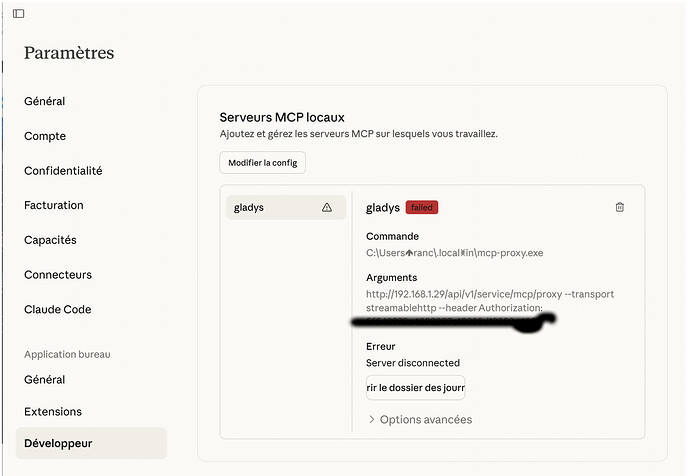Open the Confidentialité settings page
The image size is (690, 476).
(x=63, y=171)
